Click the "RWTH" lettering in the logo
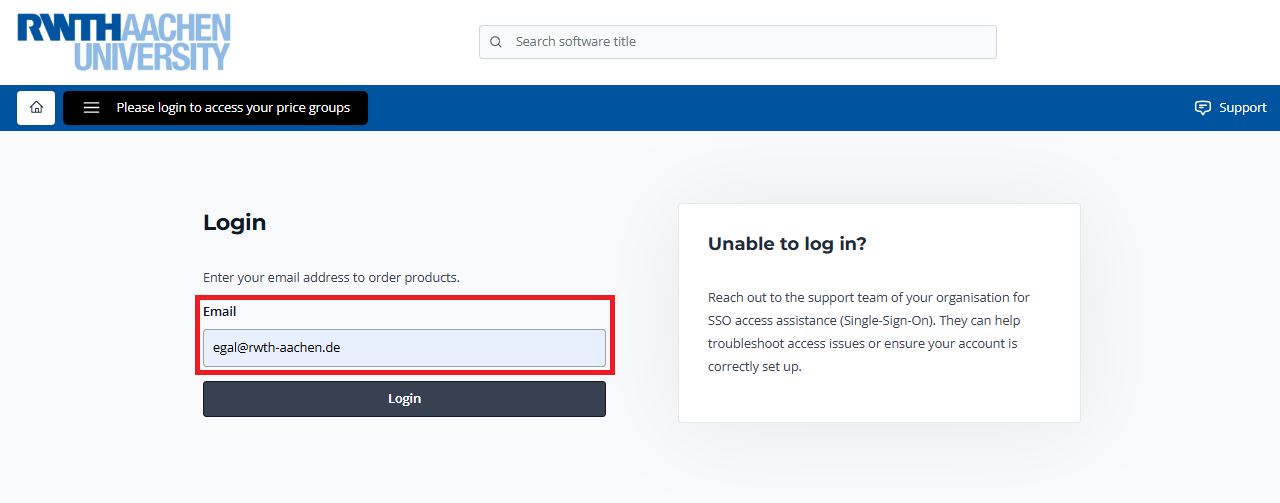The width and height of the screenshot is (1280, 503). (58, 28)
